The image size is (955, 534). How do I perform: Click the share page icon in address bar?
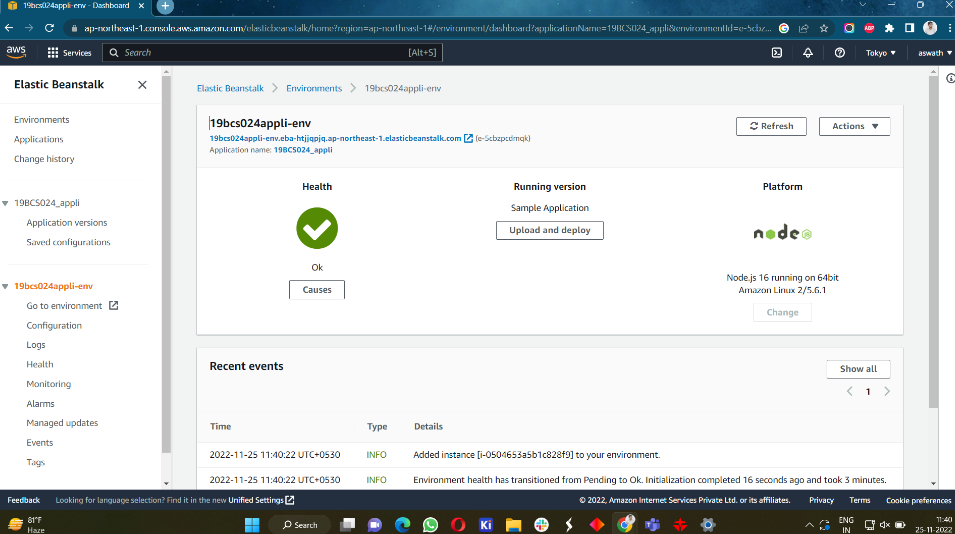coord(804,28)
